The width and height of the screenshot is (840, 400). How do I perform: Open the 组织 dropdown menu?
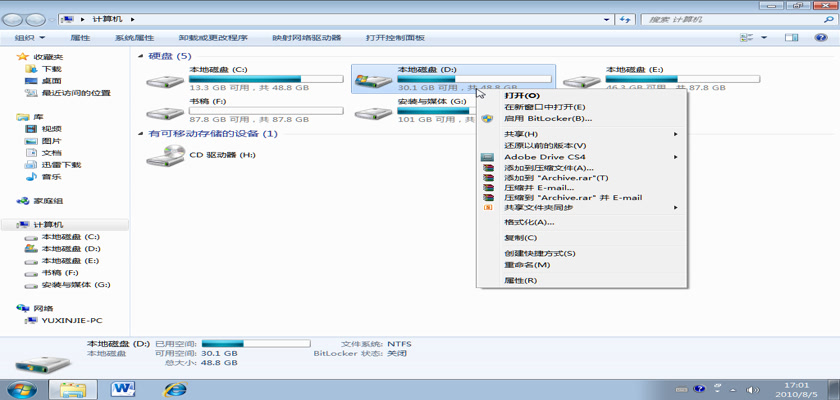[28, 37]
